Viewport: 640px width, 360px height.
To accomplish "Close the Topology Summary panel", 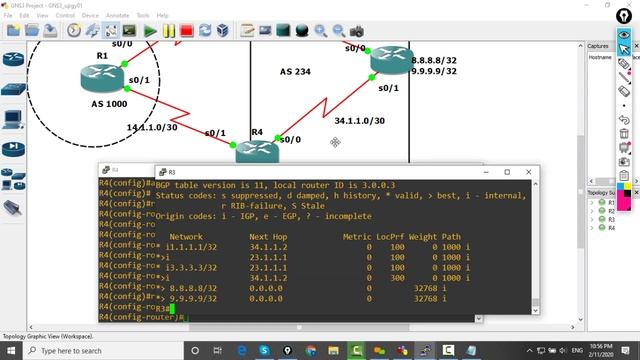I will click(636, 192).
